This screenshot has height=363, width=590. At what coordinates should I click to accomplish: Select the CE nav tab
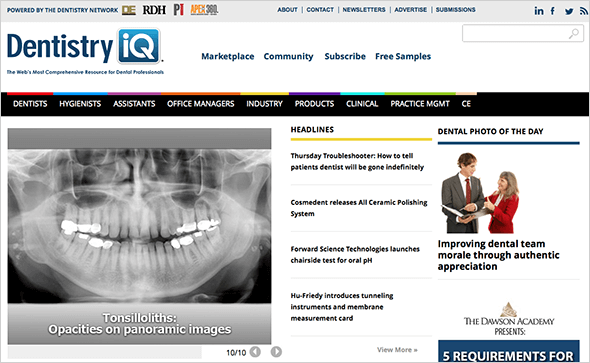[466, 104]
